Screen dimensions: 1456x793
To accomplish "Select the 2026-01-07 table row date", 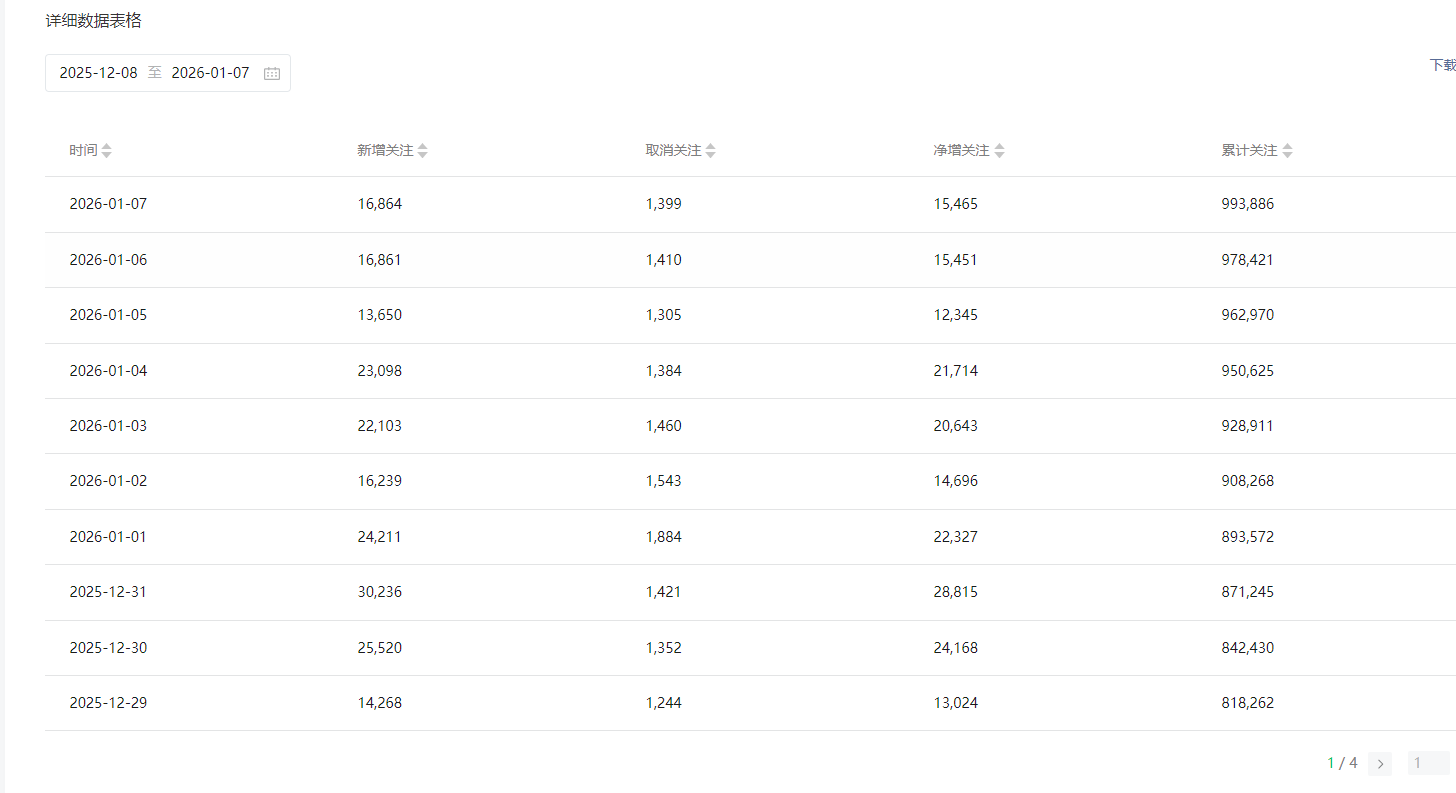I will pos(108,204).
